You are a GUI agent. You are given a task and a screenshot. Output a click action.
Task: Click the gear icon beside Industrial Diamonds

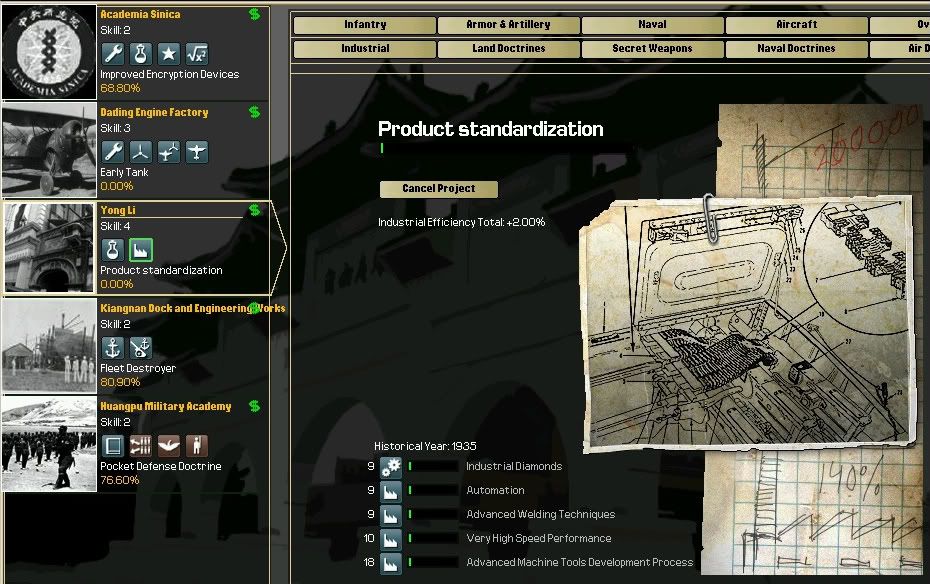[390, 467]
